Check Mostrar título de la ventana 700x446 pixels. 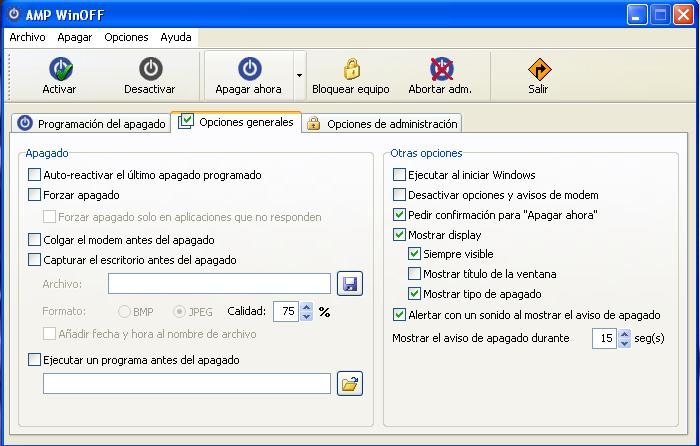(x=414, y=274)
